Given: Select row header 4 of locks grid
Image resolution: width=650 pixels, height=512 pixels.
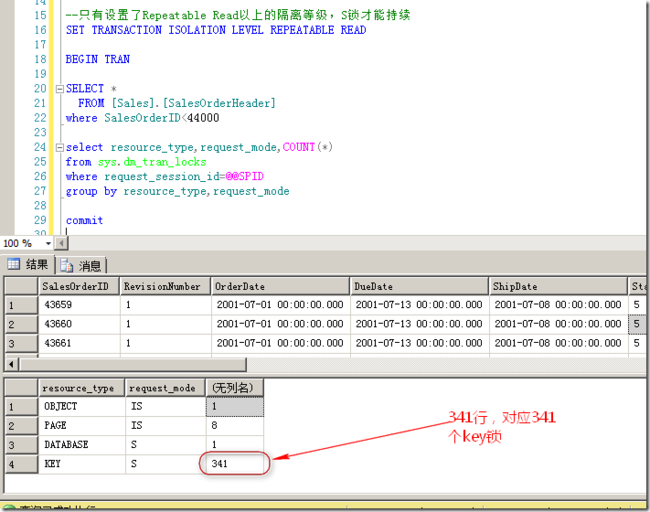Looking at the screenshot, I should [x=21, y=464].
